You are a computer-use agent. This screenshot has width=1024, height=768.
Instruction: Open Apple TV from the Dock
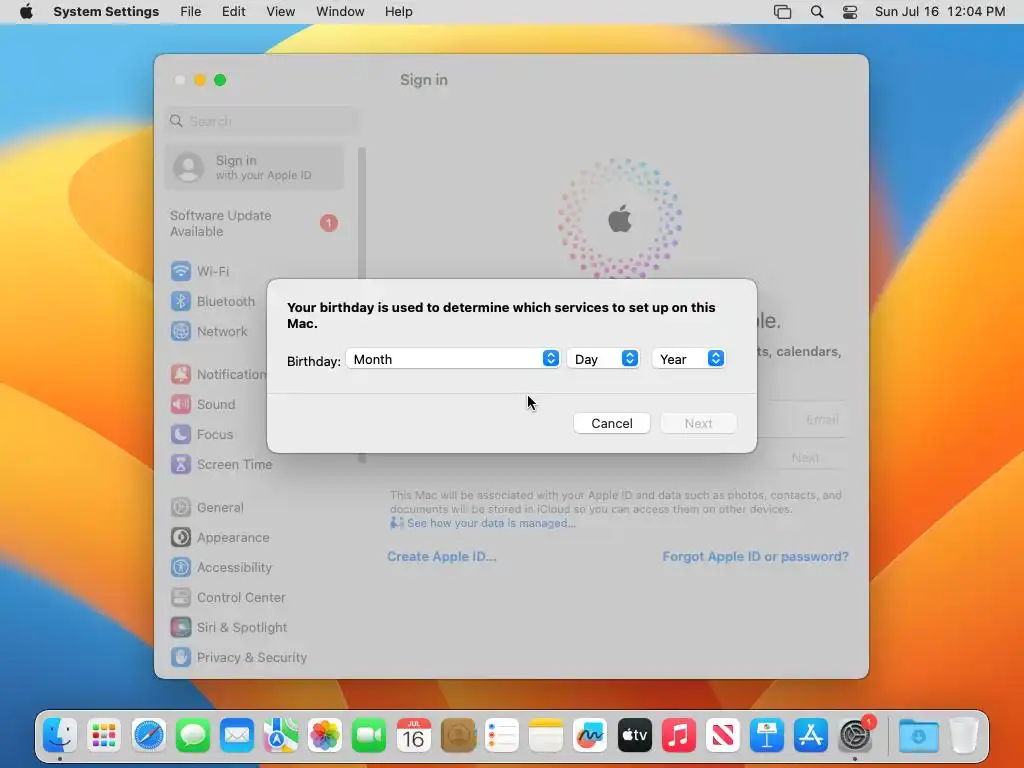tap(634, 736)
